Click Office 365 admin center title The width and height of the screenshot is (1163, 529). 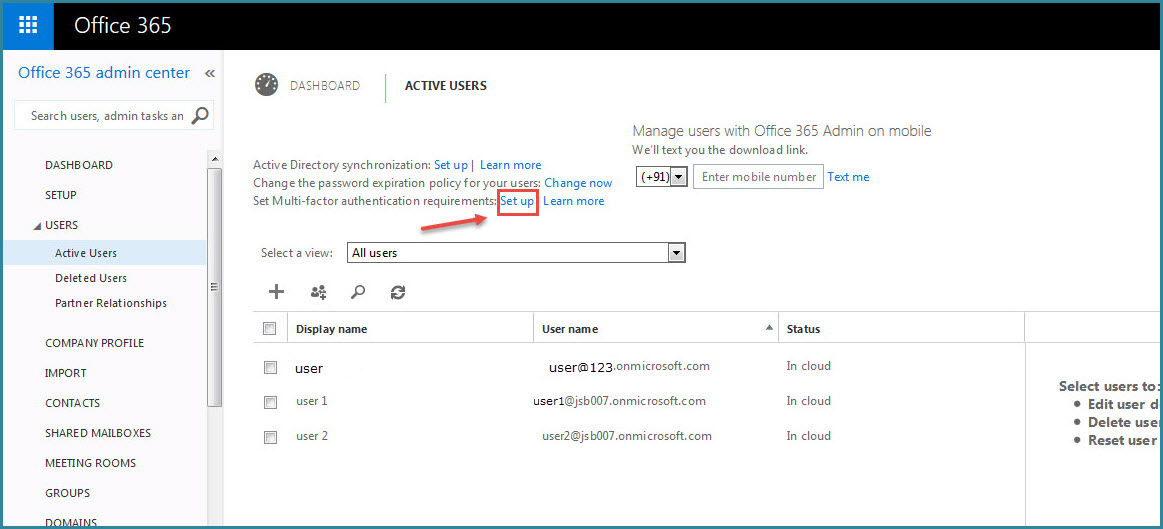click(x=104, y=73)
